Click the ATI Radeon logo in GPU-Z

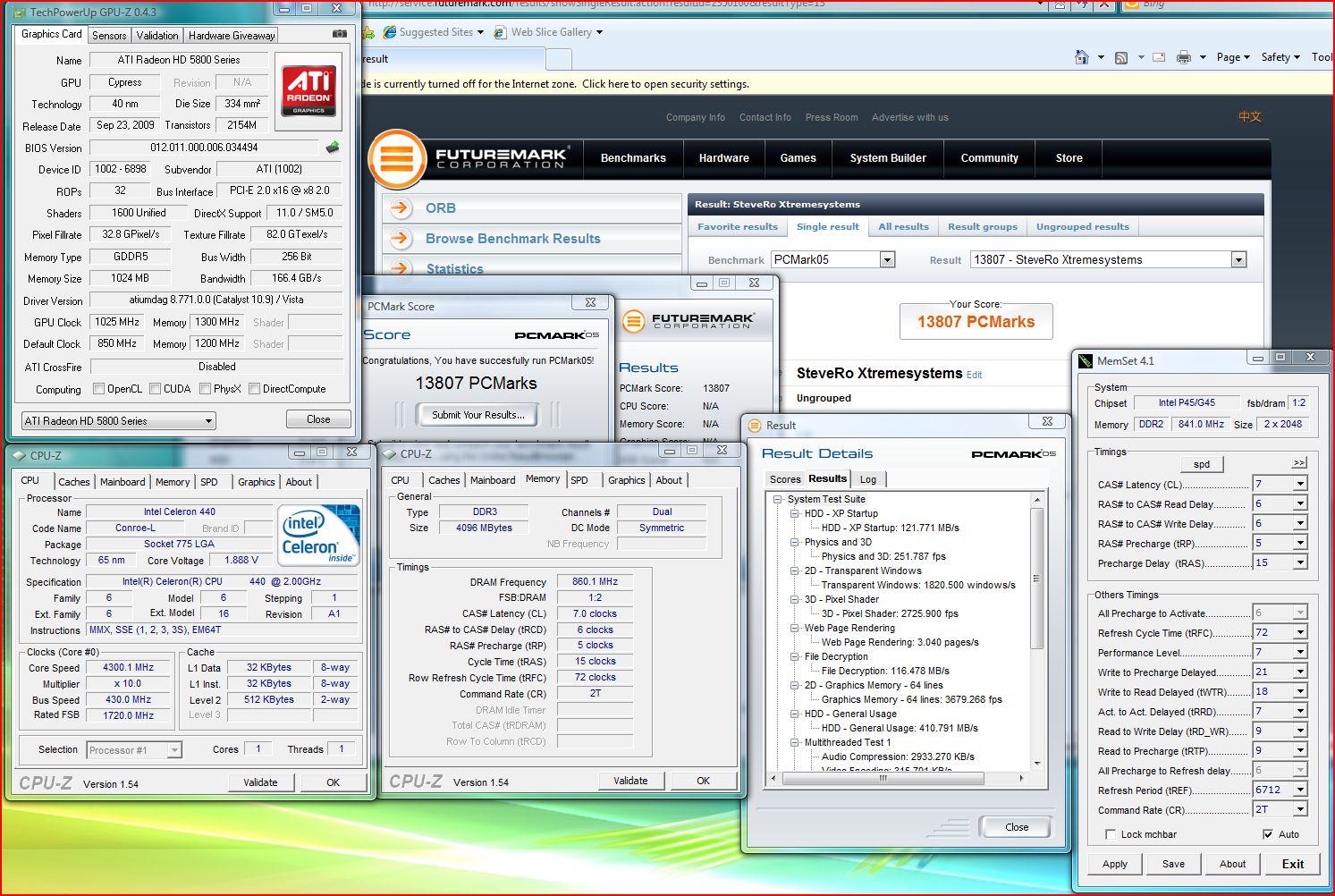[x=308, y=90]
